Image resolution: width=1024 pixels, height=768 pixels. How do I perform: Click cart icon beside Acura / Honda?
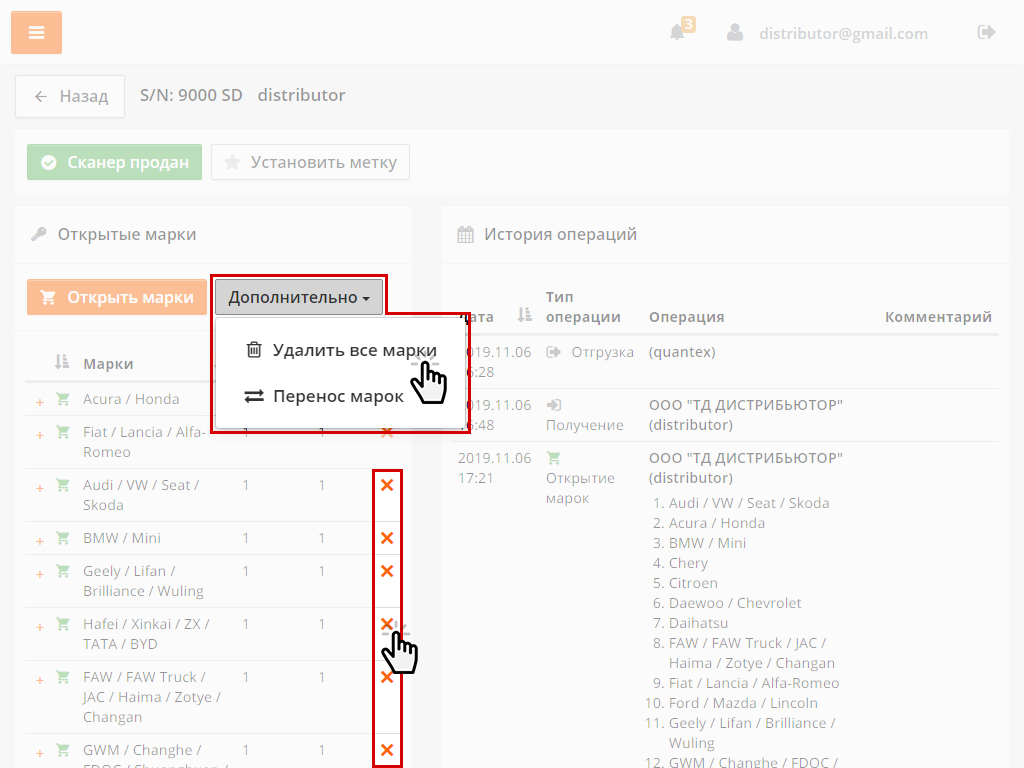coord(63,399)
